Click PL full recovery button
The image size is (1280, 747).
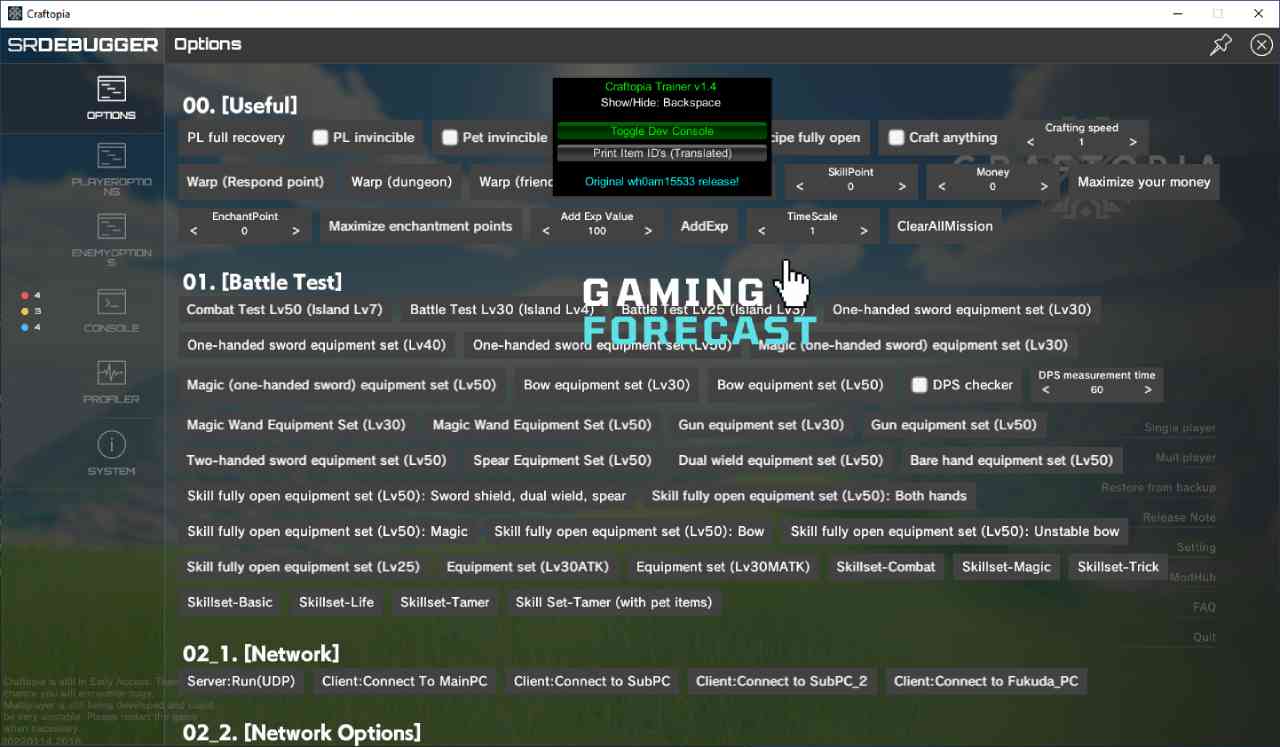pyautogui.click(x=236, y=138)
